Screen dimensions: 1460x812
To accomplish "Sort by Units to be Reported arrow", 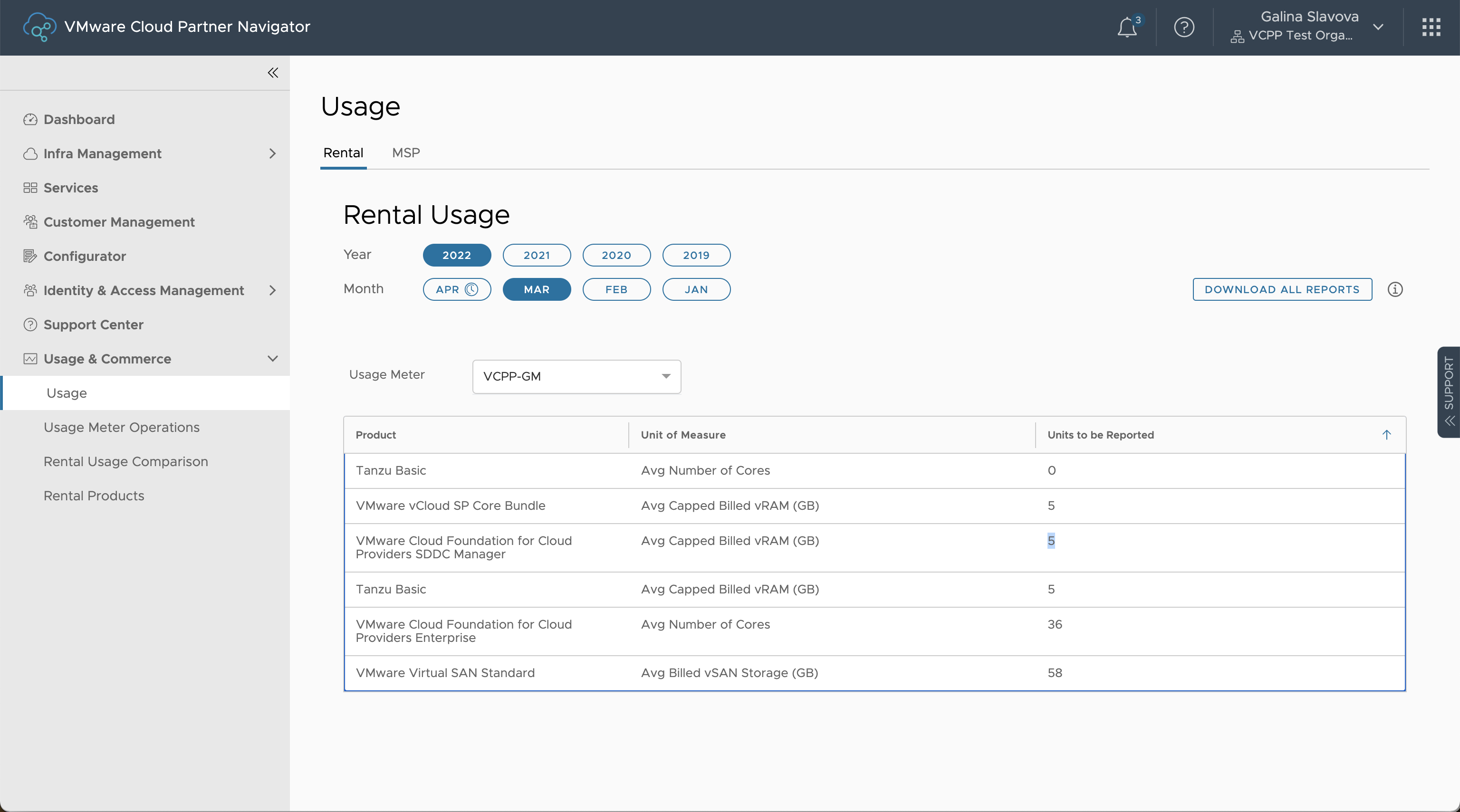I will 1386,435.
